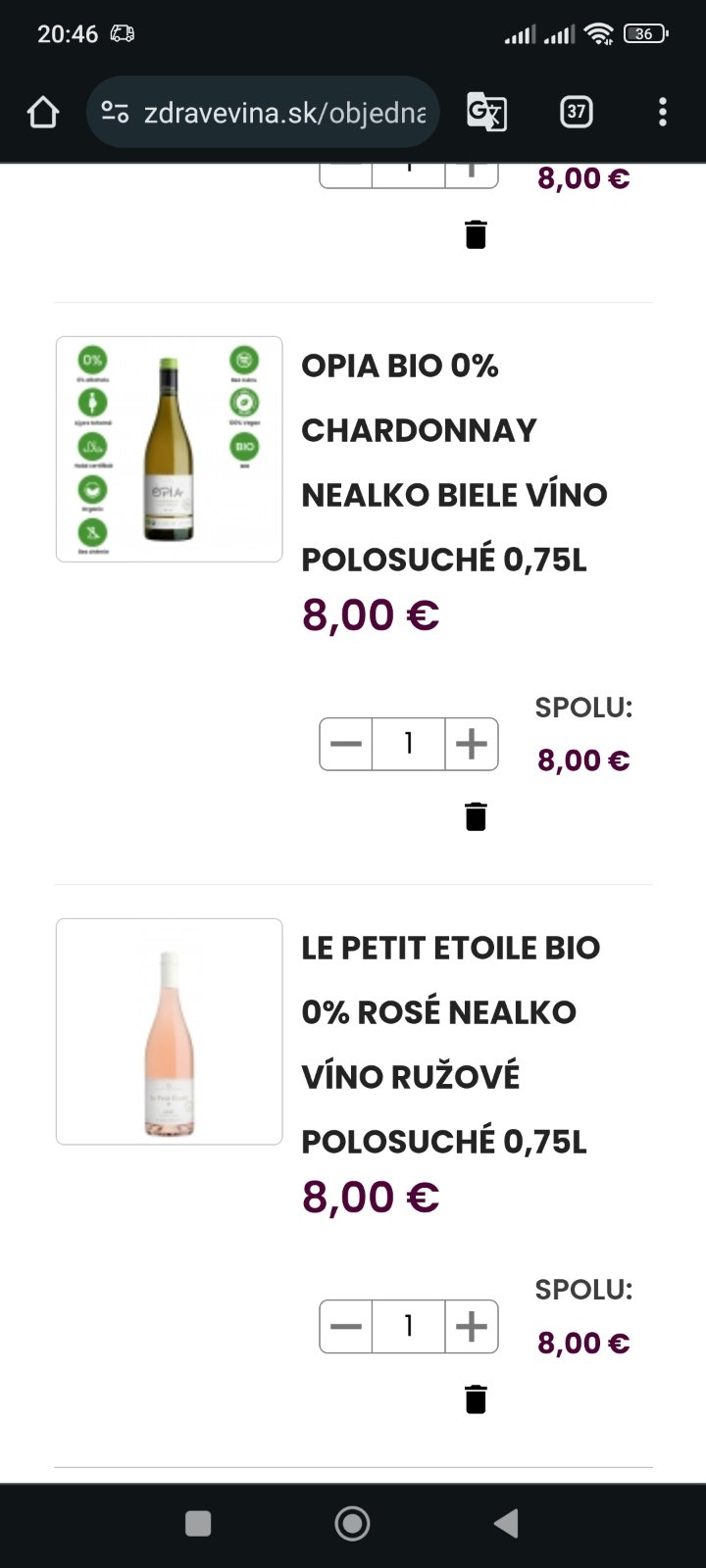This screenshot has width=706, height=1568.
Task: Tap Android back navigation button
Action: [x=506, y=1523]
